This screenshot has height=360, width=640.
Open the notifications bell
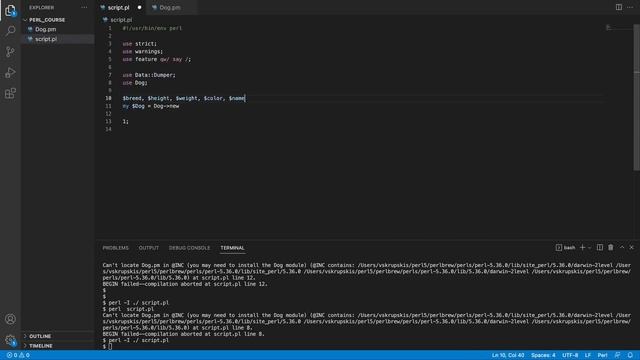[x=630, y=355]
